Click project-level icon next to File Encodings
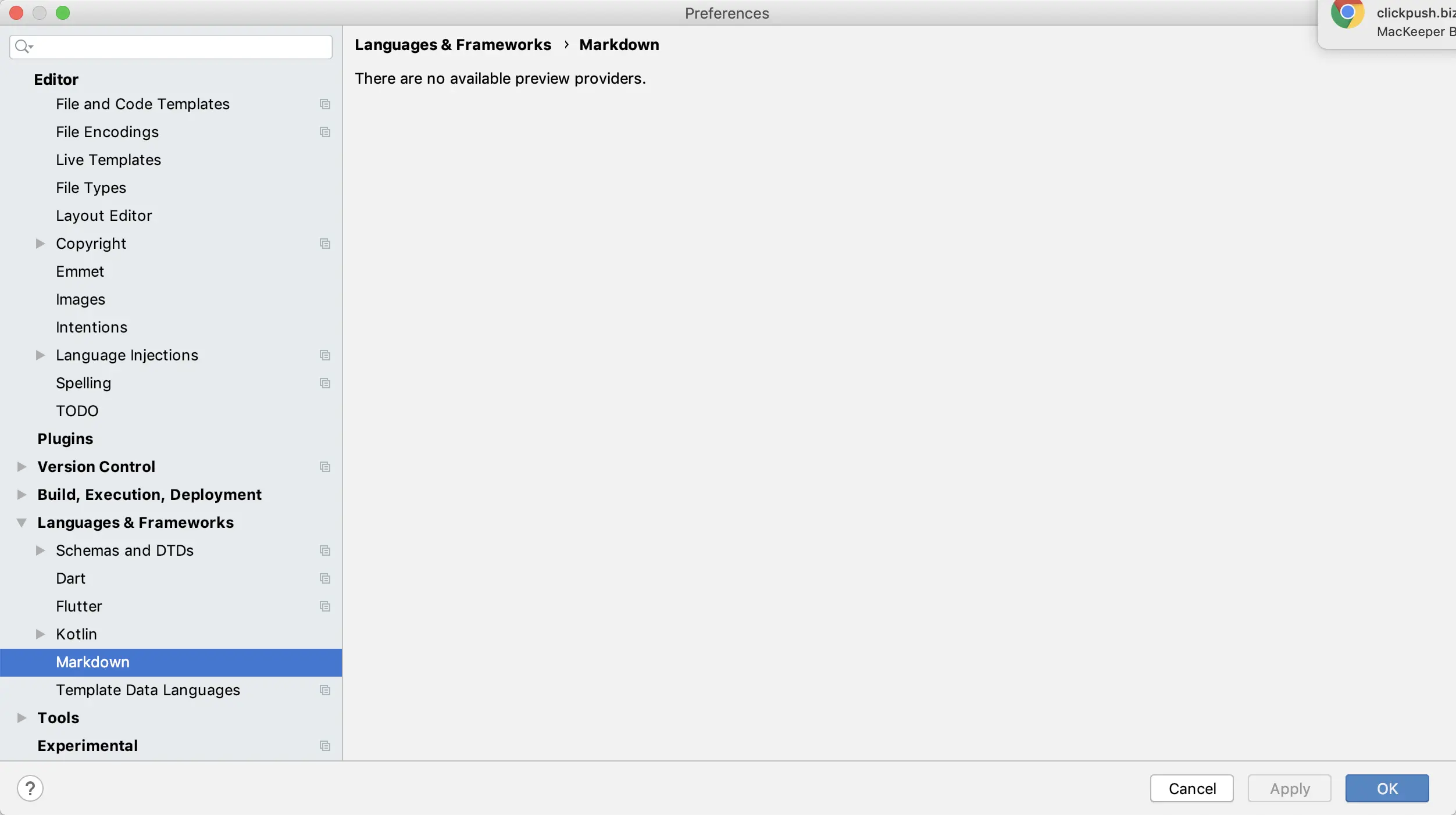The height and width of the screenshot is (815, 1456). tap(325, 132)
